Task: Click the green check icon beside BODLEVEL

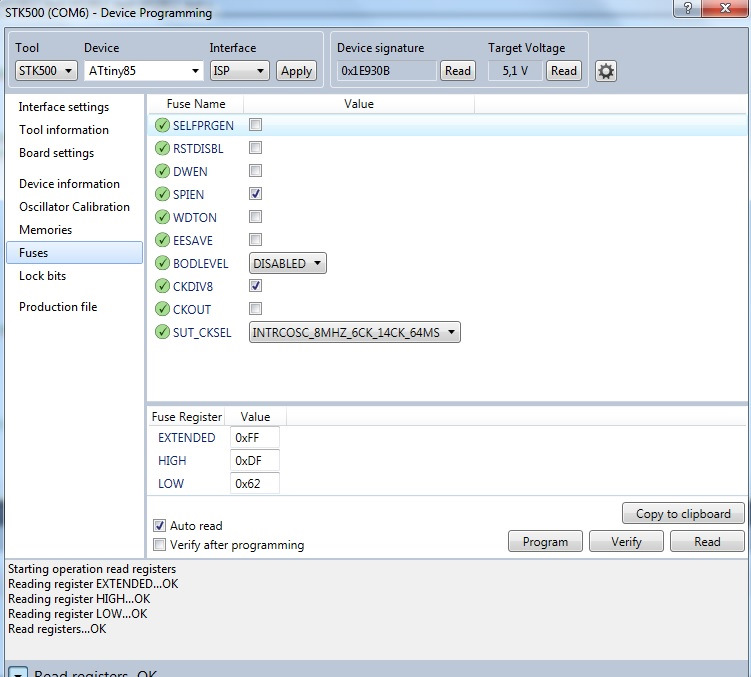Action: [163, 264]
